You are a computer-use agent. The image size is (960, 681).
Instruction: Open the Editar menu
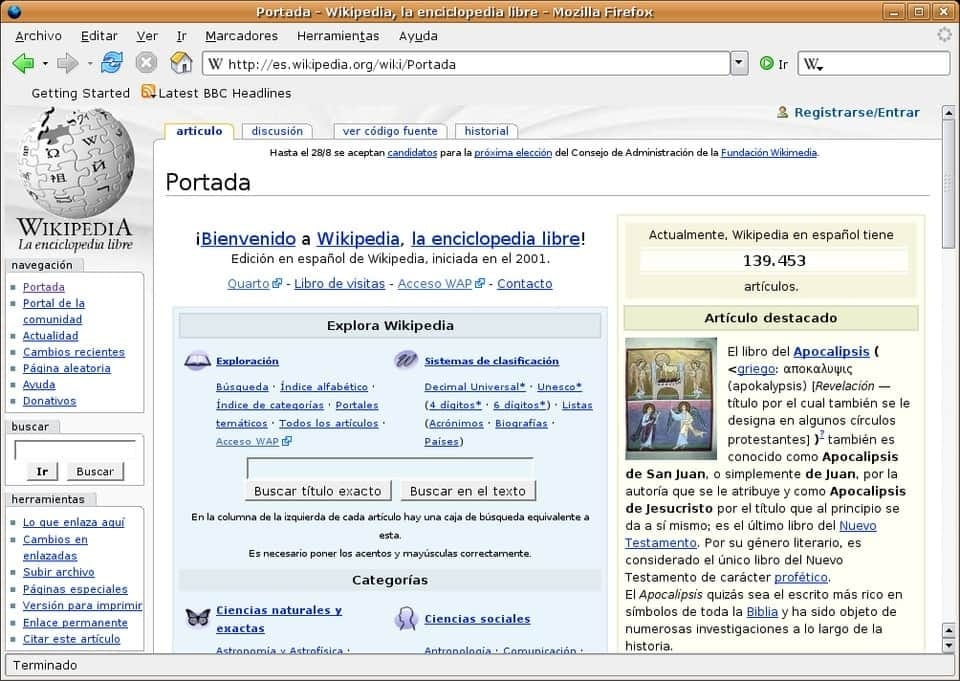click(x=99, y=36)
